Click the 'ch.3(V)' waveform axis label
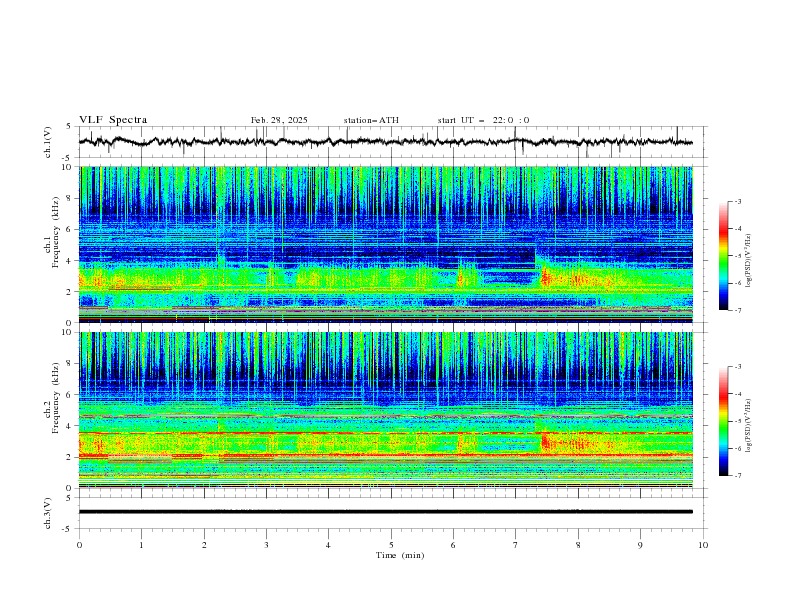Screen dimensions: 792x612 48,513
